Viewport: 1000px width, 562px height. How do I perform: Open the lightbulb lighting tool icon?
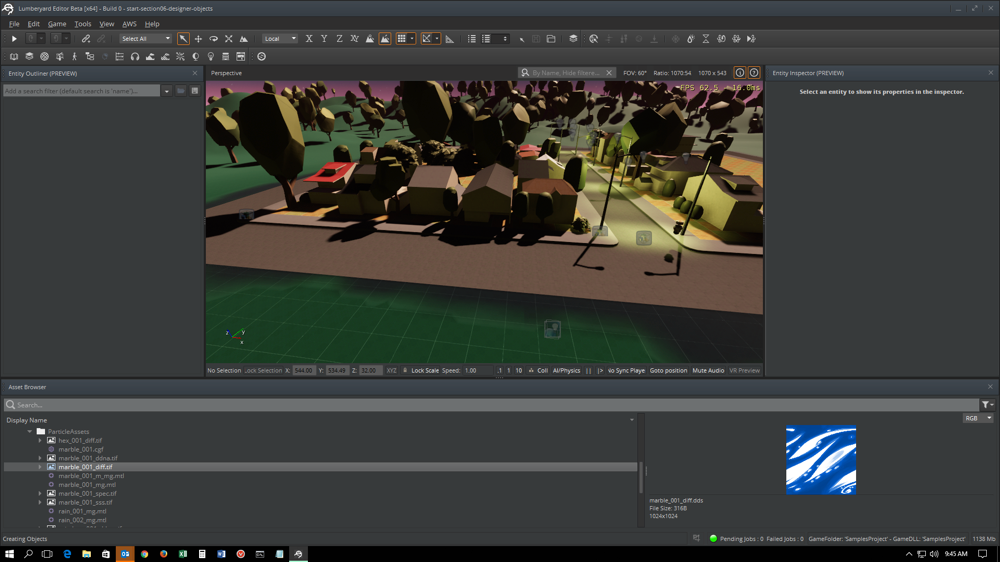pos(211,57)
